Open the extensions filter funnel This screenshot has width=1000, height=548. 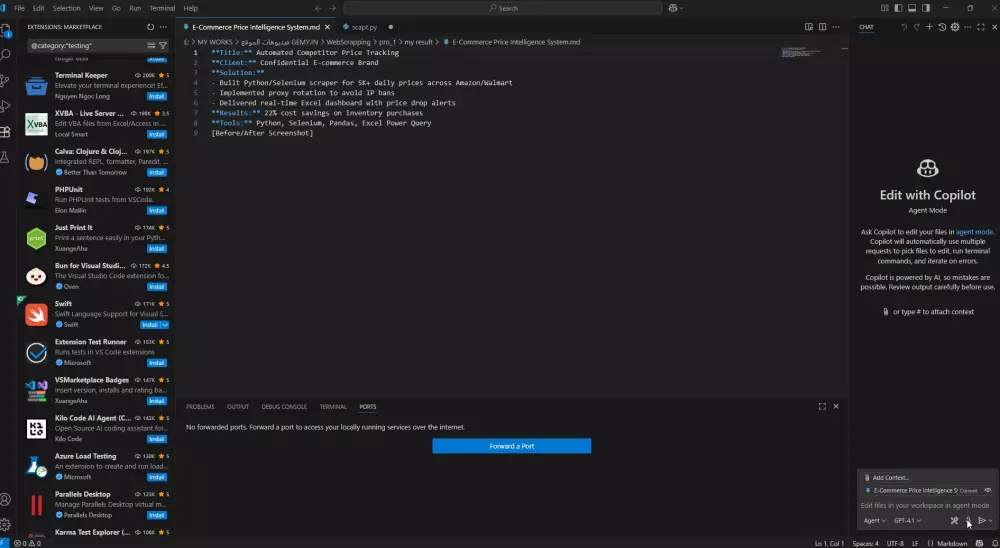pos(163,45)
